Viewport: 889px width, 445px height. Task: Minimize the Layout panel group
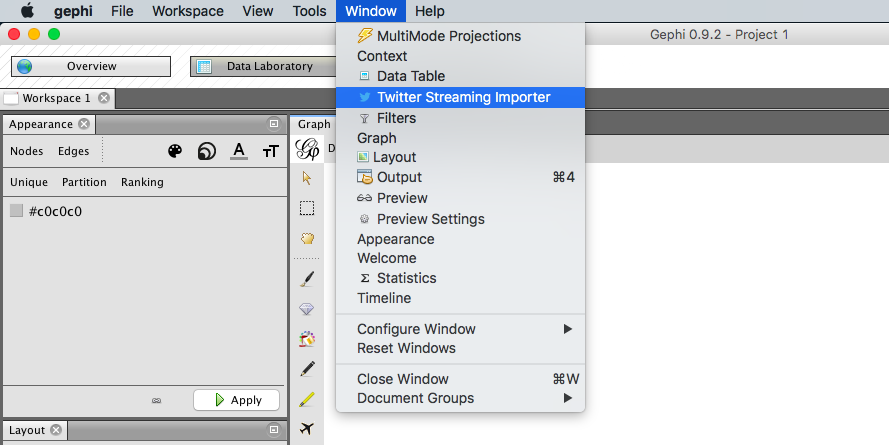pos(274,430)
